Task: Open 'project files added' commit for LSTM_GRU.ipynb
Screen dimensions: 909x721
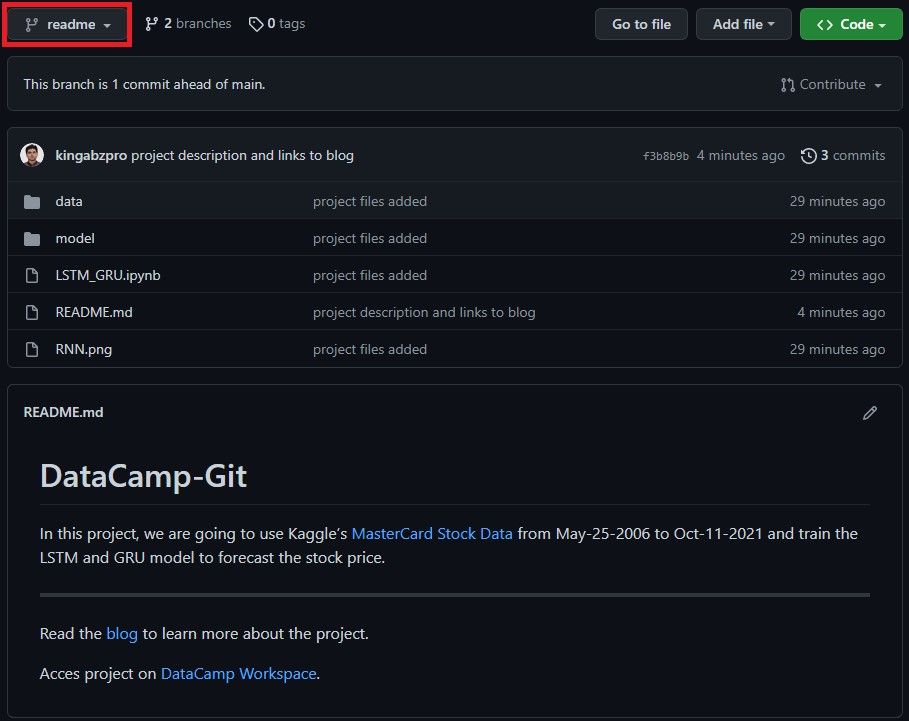Action: click(x=370, y=275)
